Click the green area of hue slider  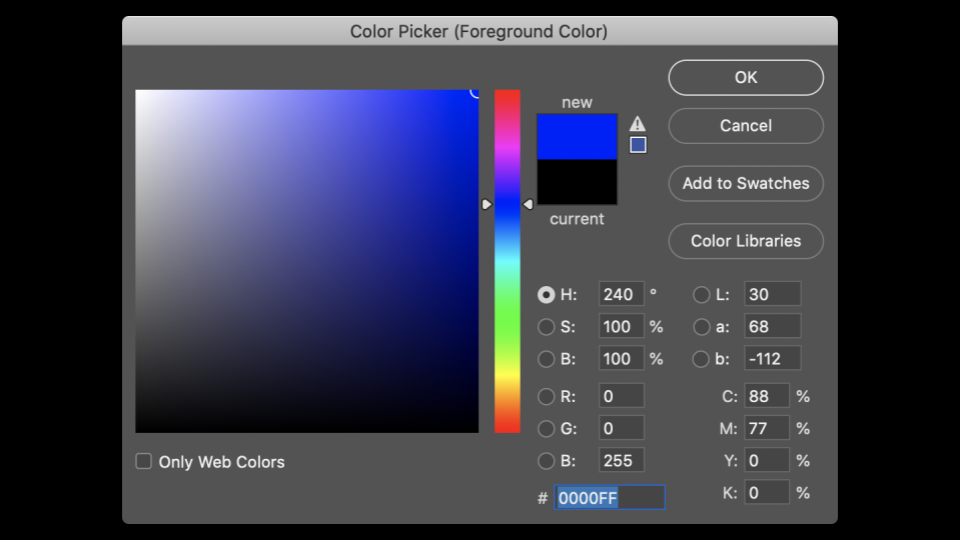507,320
